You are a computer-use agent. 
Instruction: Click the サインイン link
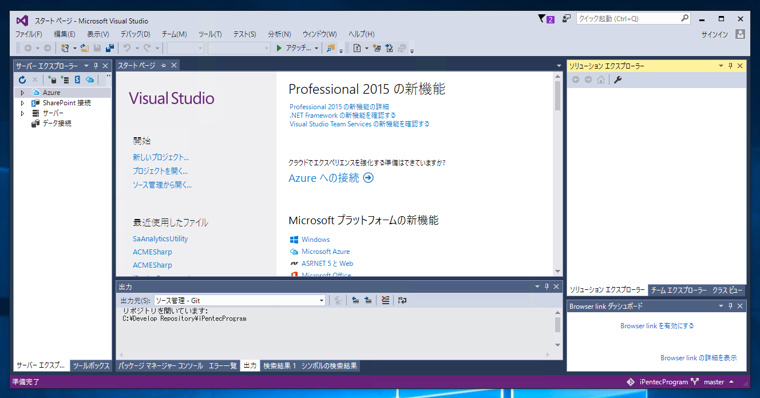click(x=715, y=34)
